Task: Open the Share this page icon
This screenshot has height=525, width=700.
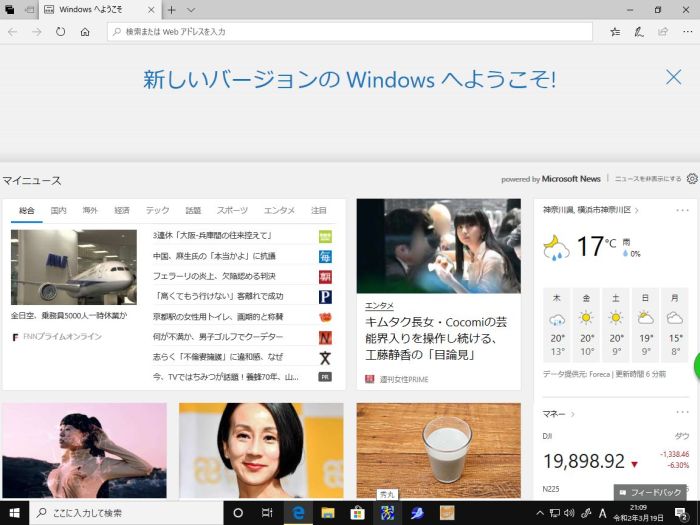Action: [662, 32]
